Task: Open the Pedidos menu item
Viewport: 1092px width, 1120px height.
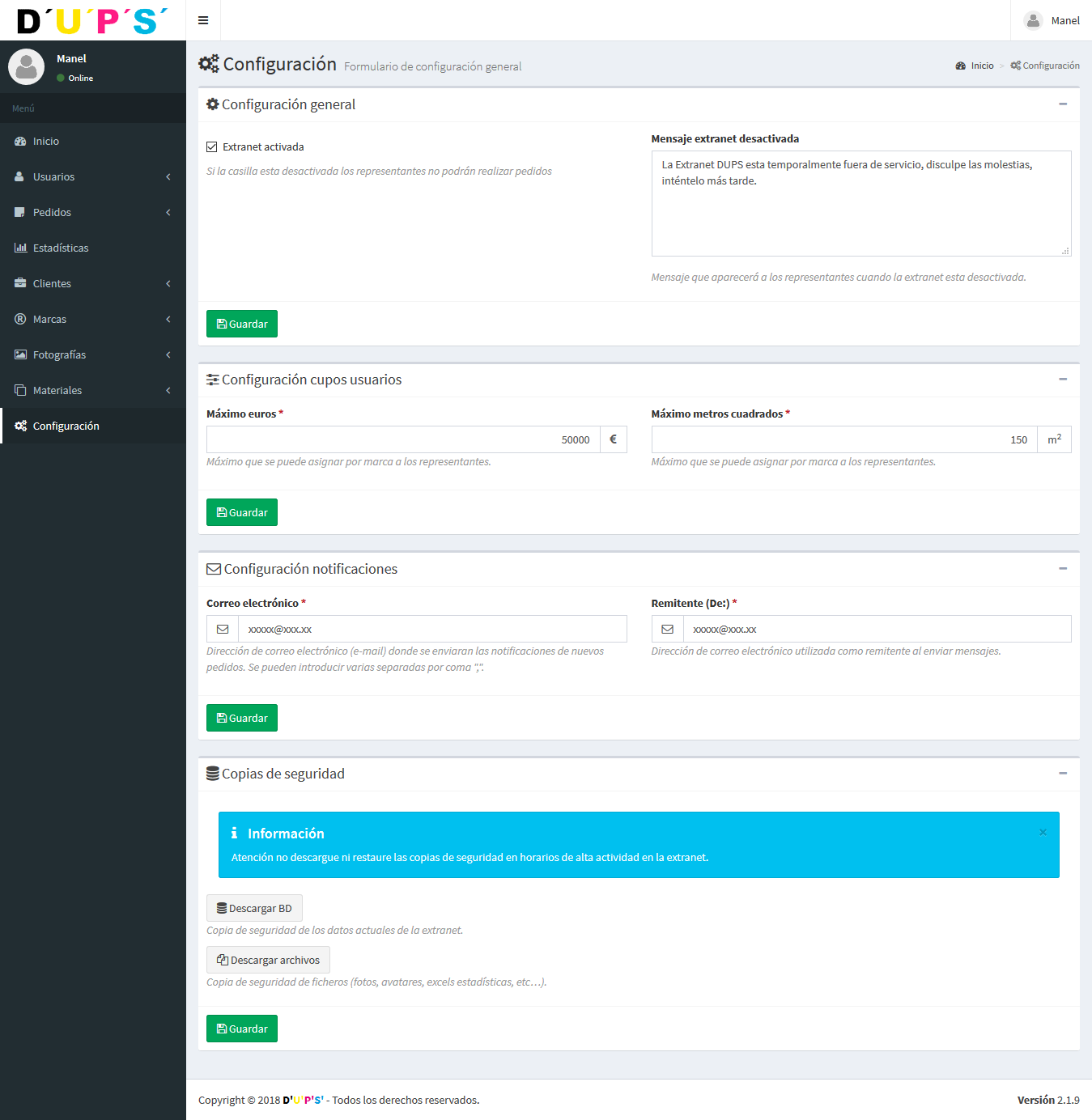Action: (93, 212)
